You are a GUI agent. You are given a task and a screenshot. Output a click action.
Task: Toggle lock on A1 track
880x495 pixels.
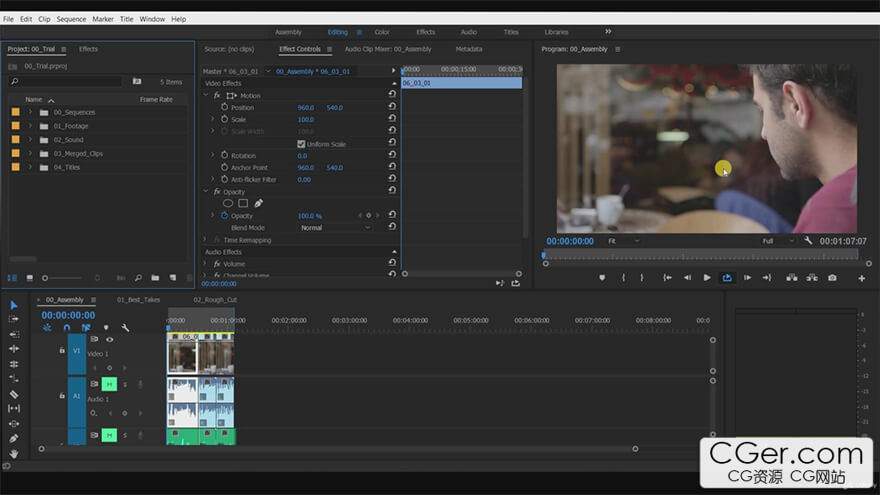(x=62, y=396)
